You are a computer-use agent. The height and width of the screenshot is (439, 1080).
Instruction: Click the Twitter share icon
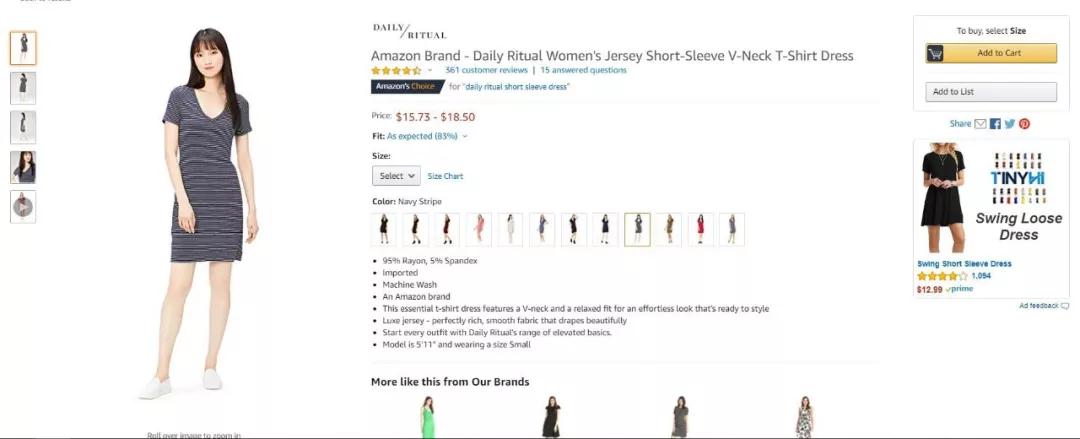click(1010, 124)
